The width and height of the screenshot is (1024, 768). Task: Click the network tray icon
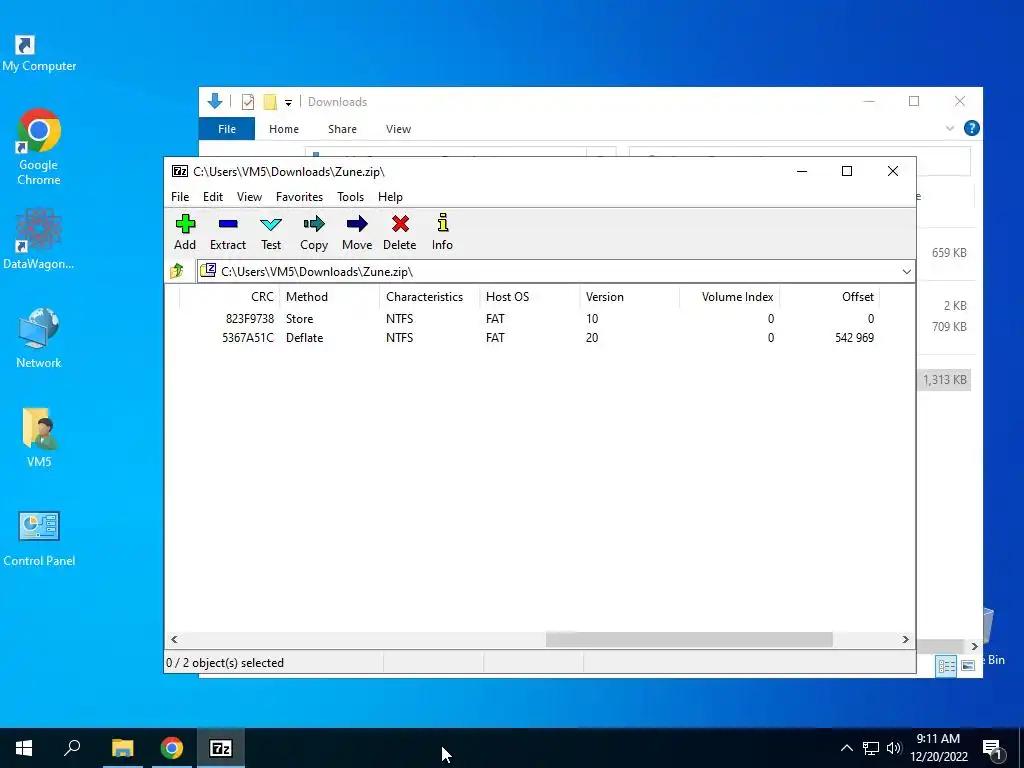(x=871, y=748)
